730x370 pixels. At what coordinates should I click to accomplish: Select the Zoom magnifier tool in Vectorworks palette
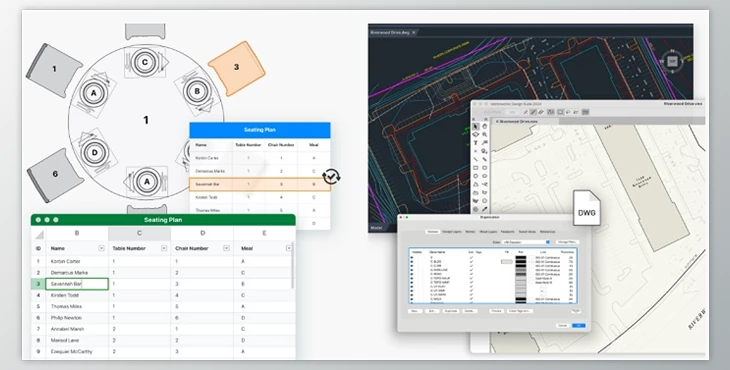click(485, 135)
